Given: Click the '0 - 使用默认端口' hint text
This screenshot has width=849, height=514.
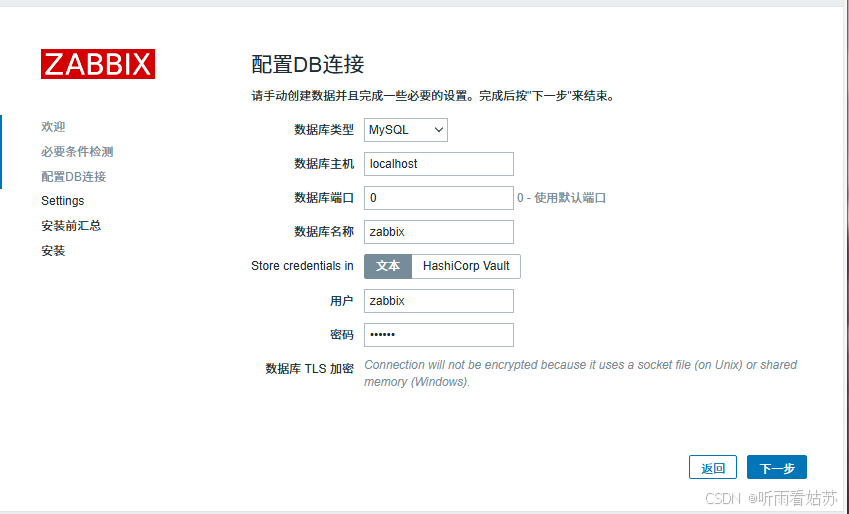Looking at the screenshot, I should [x=561, y=198].
